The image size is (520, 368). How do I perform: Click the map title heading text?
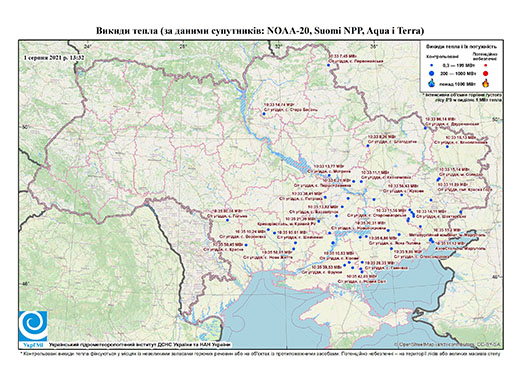(260, 31)
